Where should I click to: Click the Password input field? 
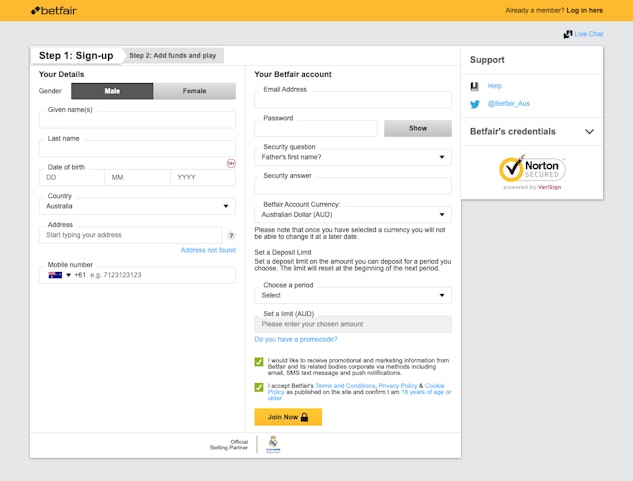316,128
